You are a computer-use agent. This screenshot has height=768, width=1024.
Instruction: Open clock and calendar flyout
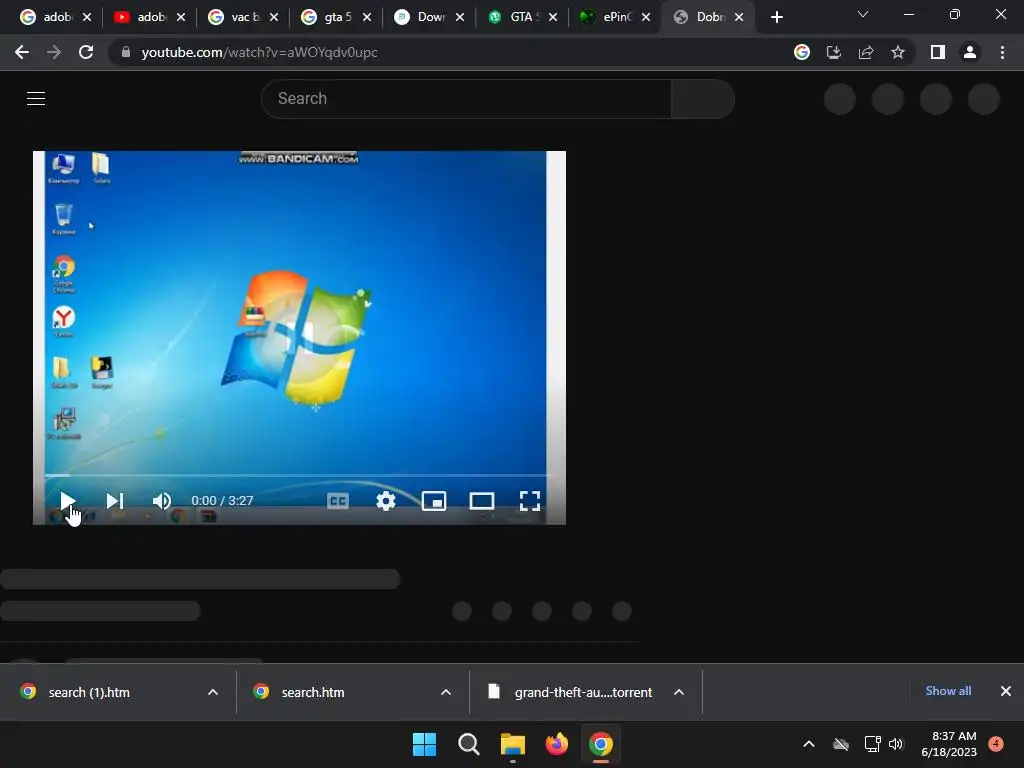click(949, 744)
